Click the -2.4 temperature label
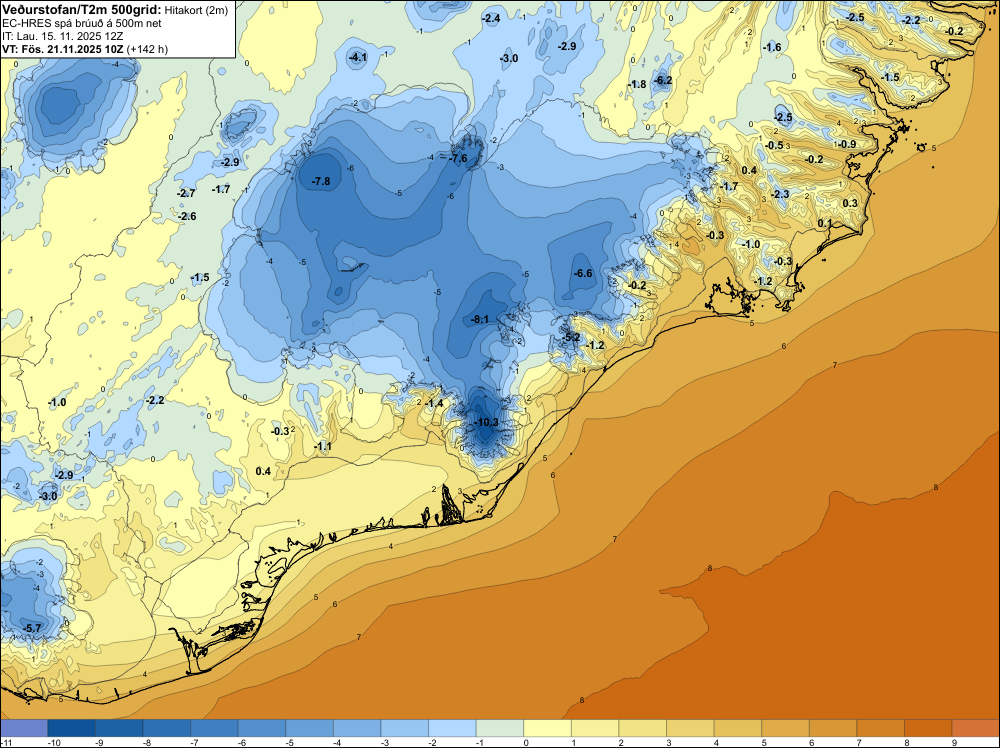Image resolution: width=1000 pixels, height=748 pixels. (x=490, y=18)
